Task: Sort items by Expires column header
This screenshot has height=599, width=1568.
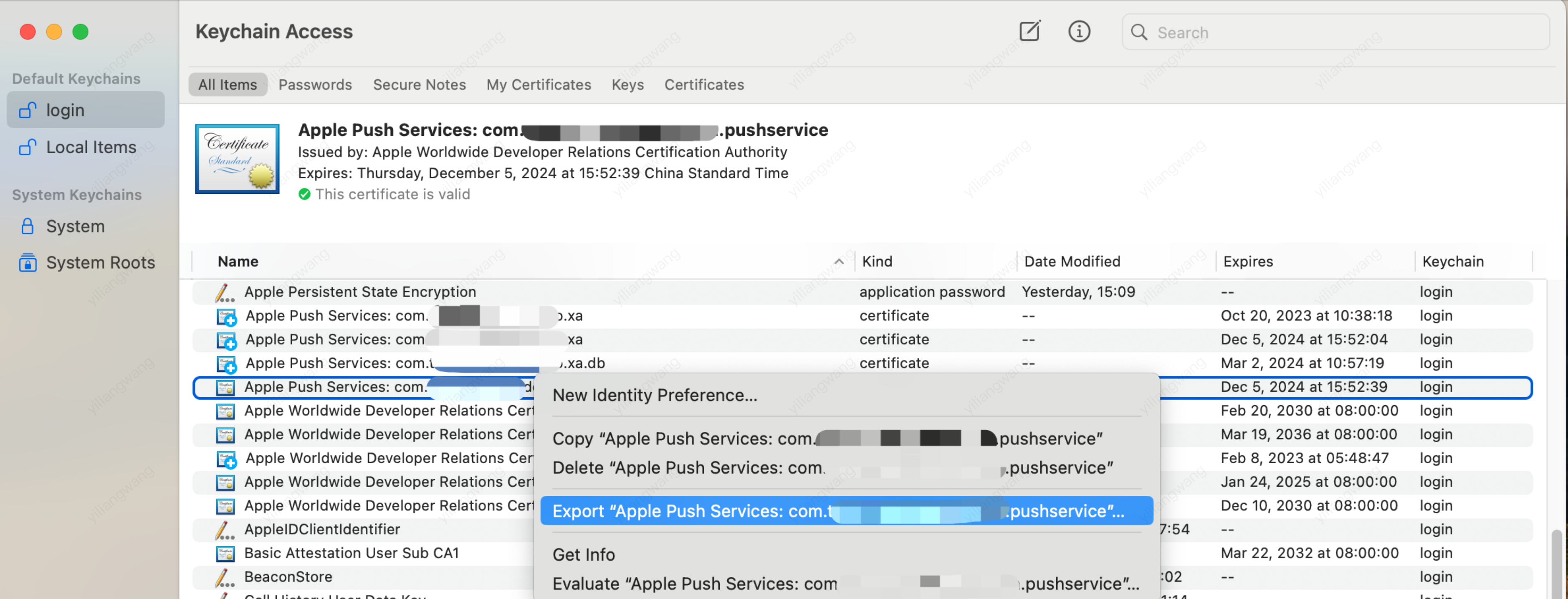Action: tap(1248, 262)
